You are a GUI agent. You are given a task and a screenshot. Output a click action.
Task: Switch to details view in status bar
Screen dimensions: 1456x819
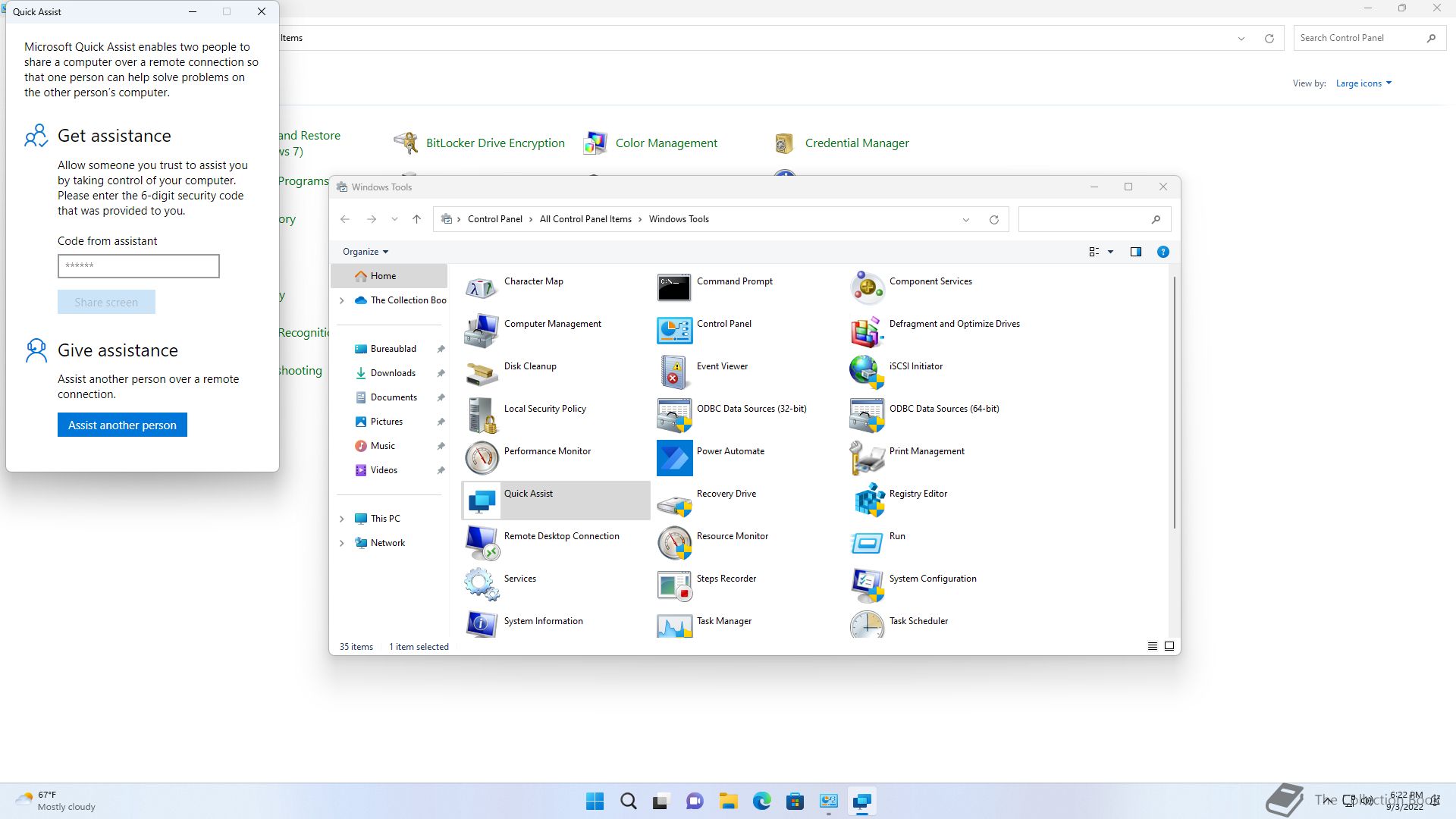click(1152, 646)
